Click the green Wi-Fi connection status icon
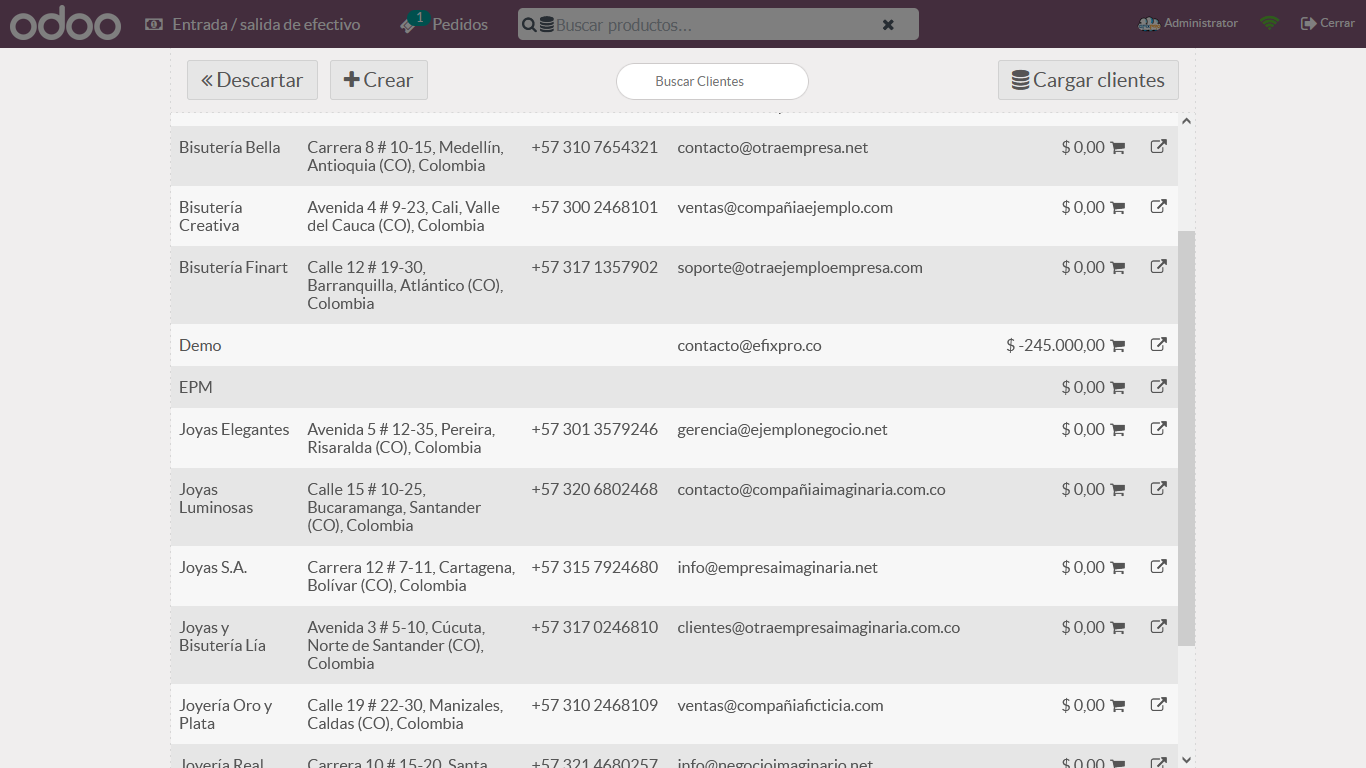The image size is (1366, 768). [1269, 23]
